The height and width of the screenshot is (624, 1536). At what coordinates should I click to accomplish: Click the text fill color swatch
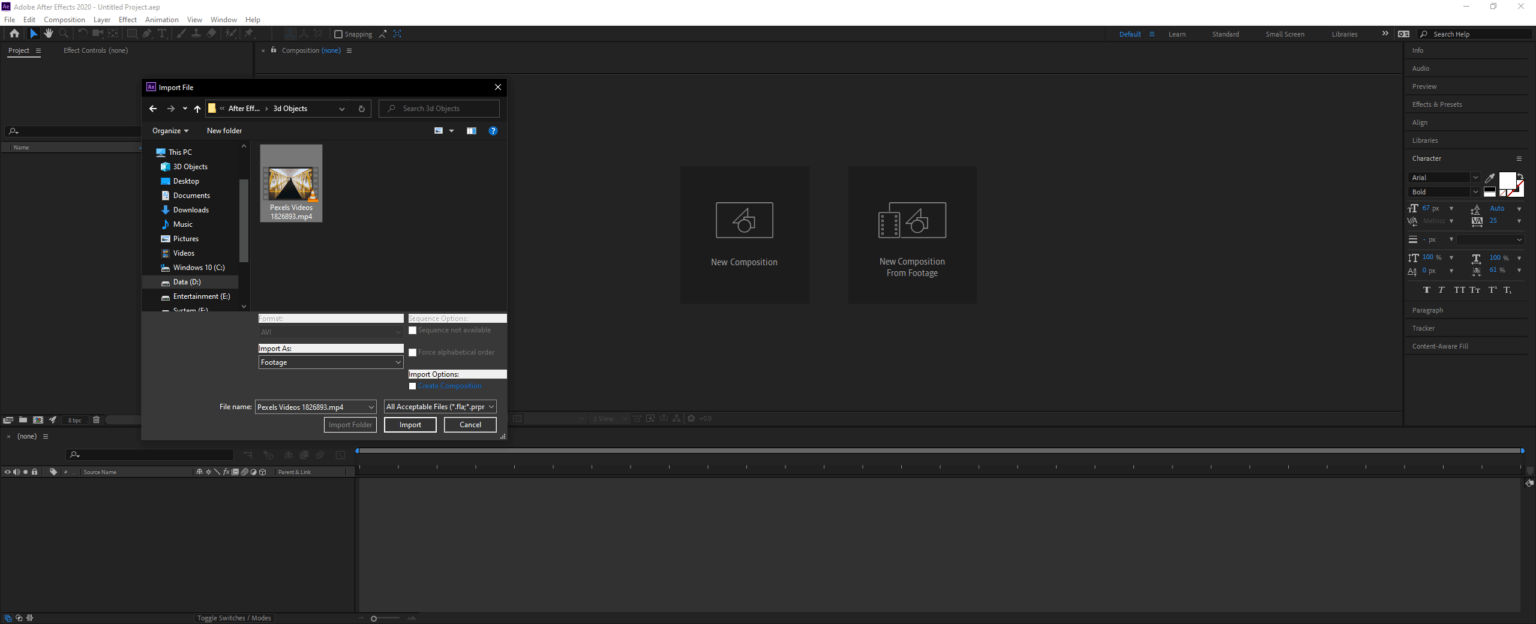click(x=1508, y=181)
